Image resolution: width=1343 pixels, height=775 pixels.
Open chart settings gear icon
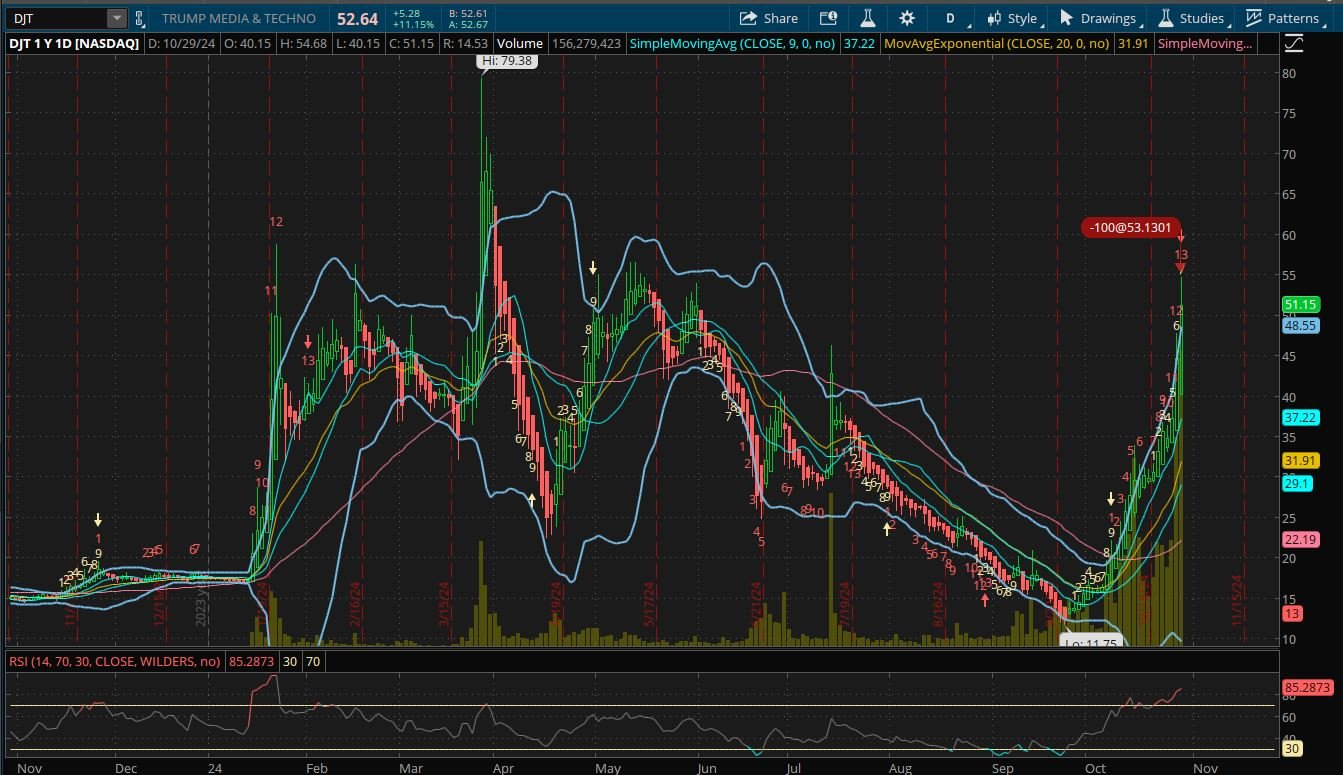tap(907, 18)
